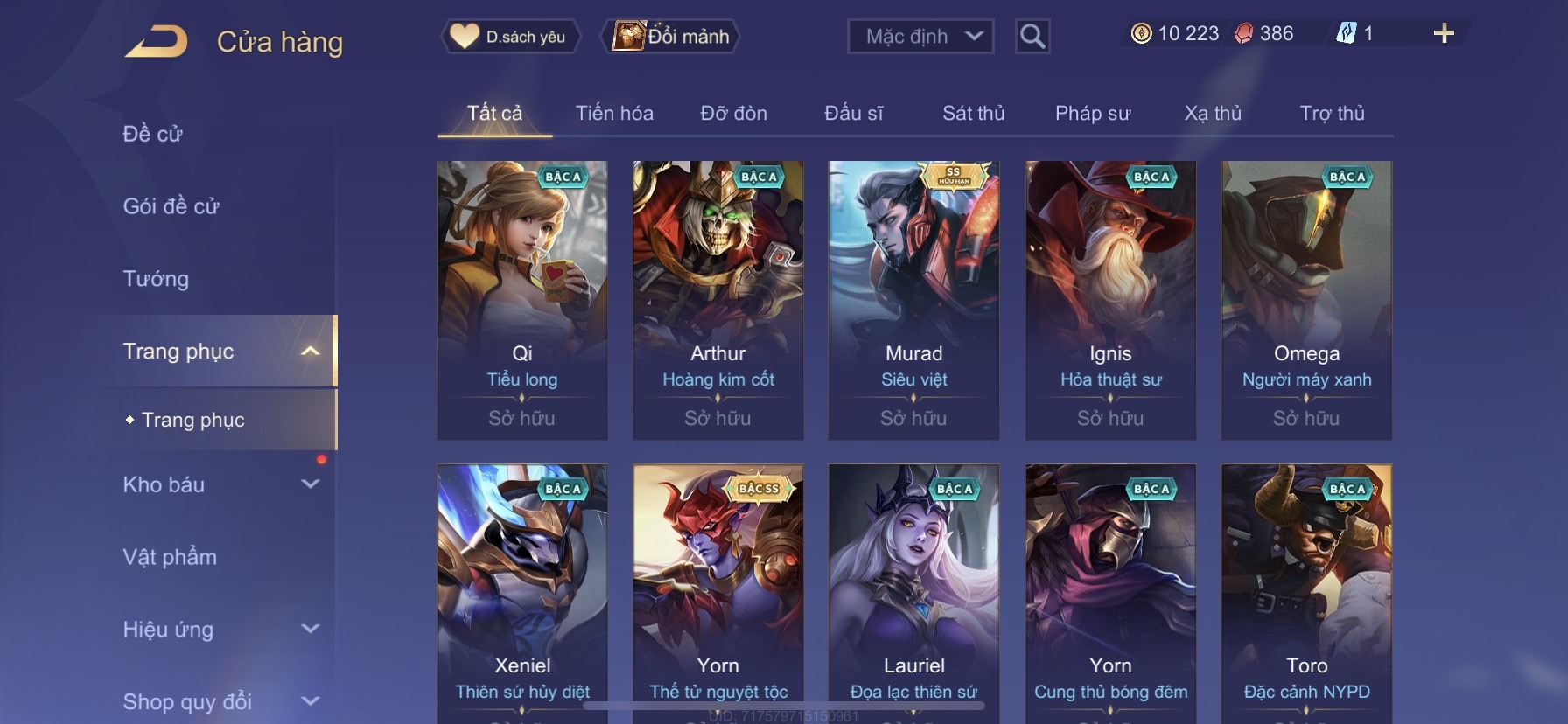Go to Tướng in the sidebar
Image resolution: width=1568 pixels, height=724 pixels.
156,278
